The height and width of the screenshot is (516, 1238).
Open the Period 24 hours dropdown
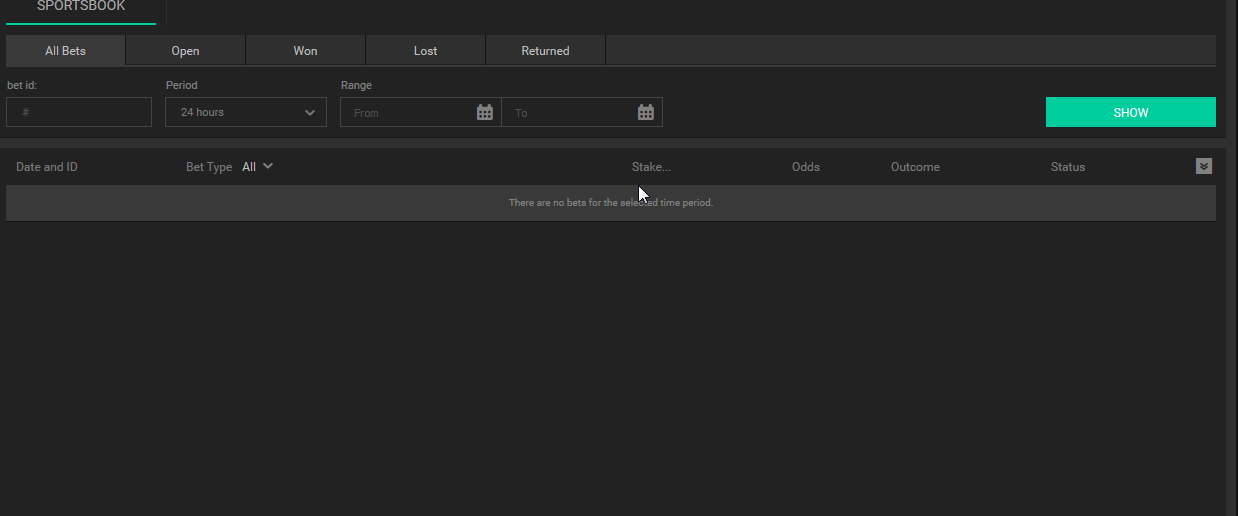(246, 112)
